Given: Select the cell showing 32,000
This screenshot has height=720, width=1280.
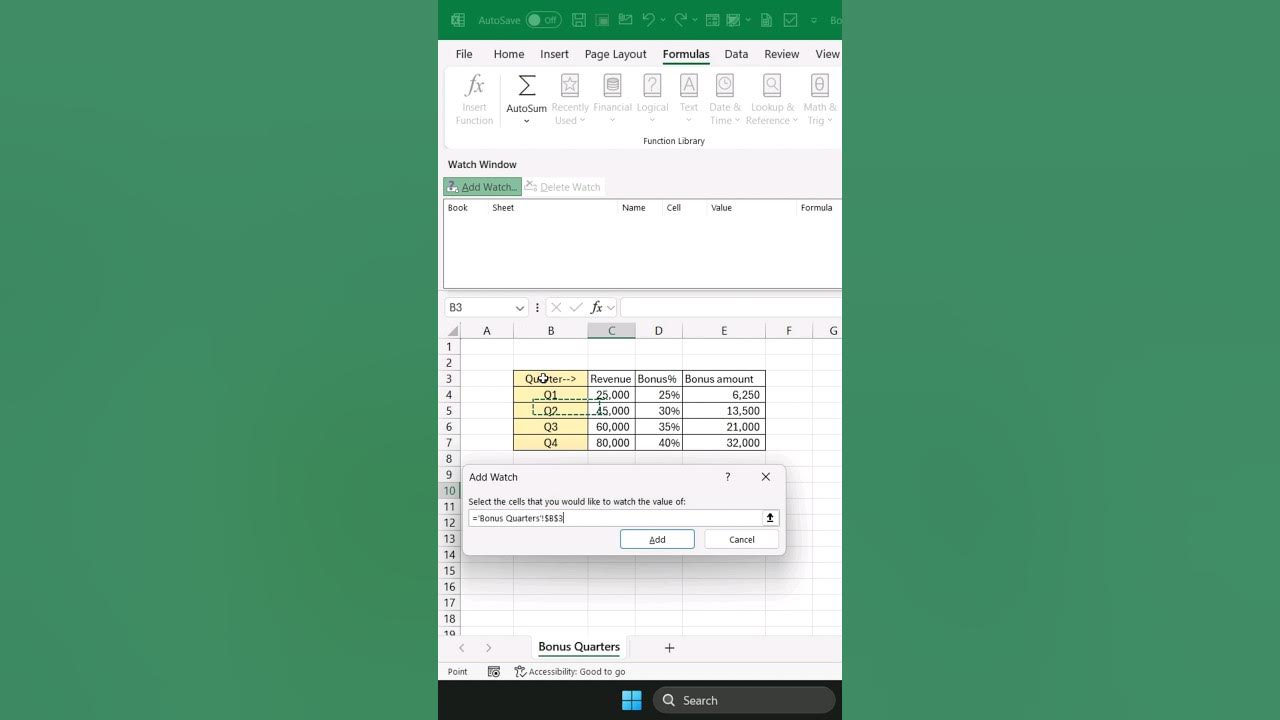Looking at the screenshot, I should point(724,443).
